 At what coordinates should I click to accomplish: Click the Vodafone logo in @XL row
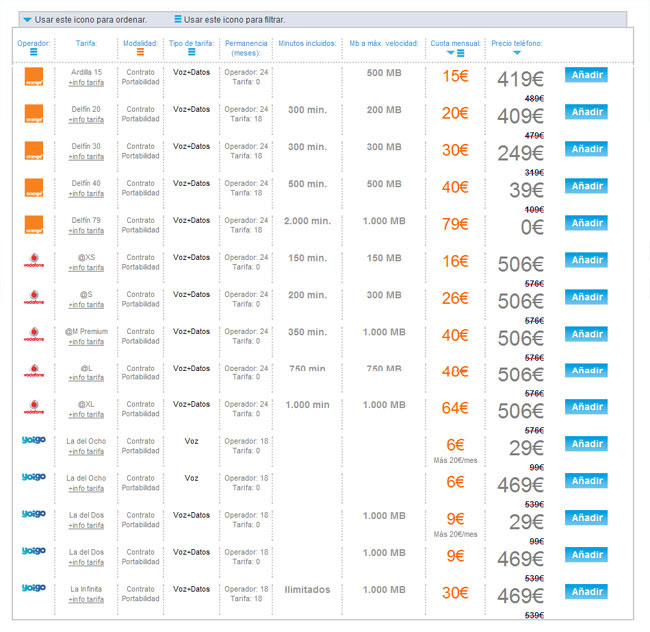click(x=34, y=407)
